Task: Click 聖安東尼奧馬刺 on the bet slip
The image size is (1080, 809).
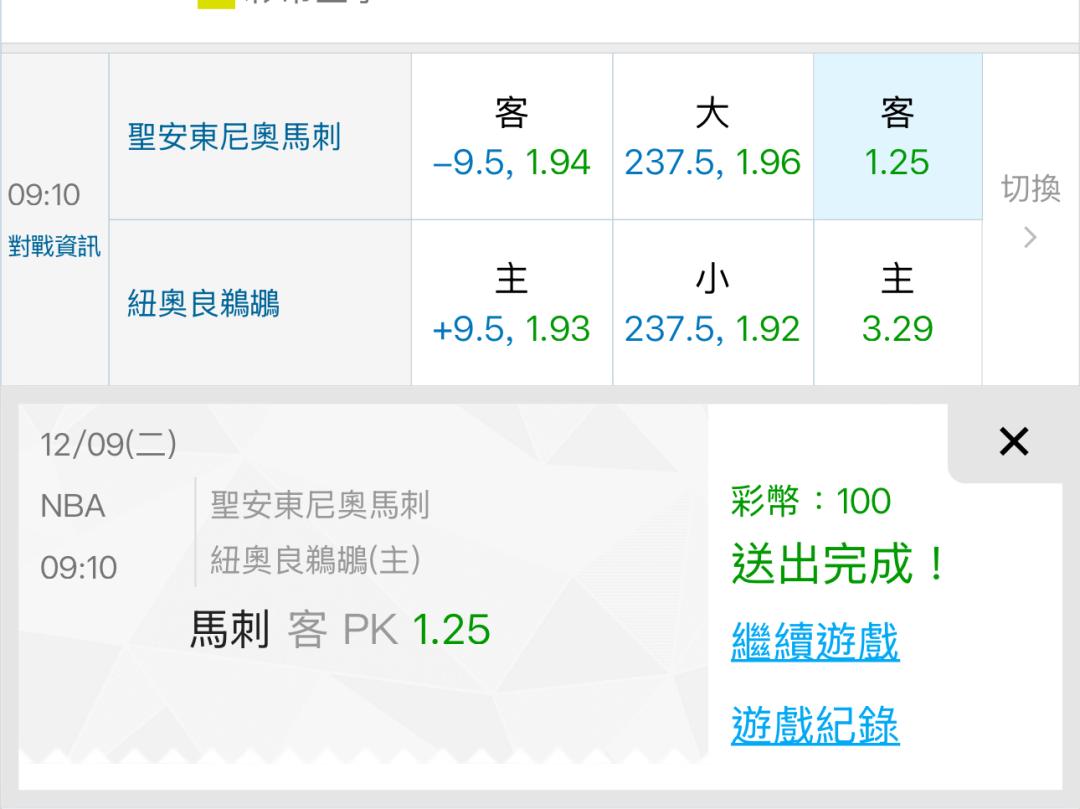Action: (x=320, y=505)
